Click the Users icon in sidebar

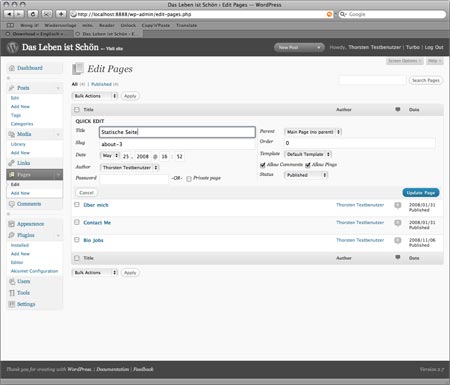point(12,281)
